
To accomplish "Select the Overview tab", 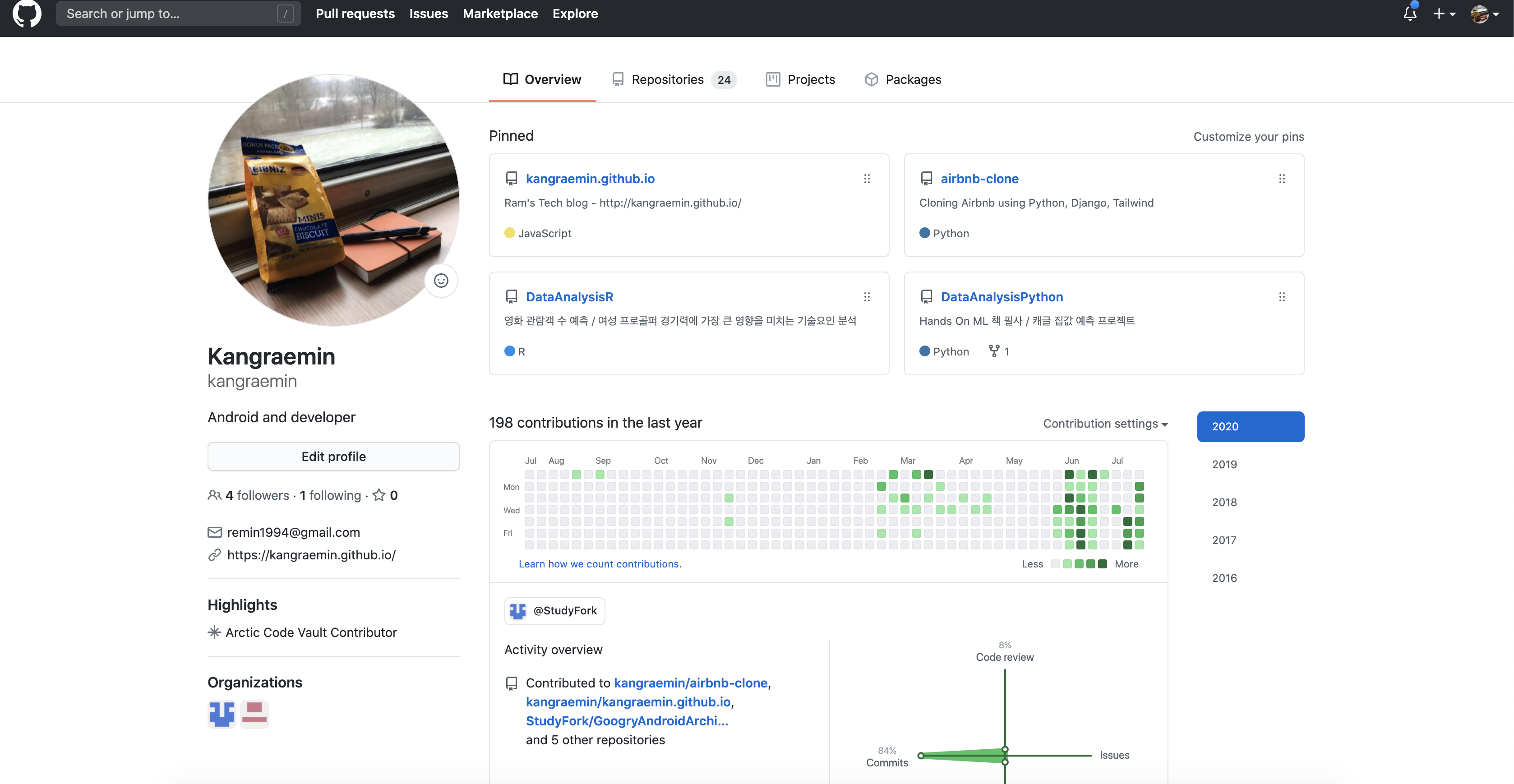I will pos(542,79).
